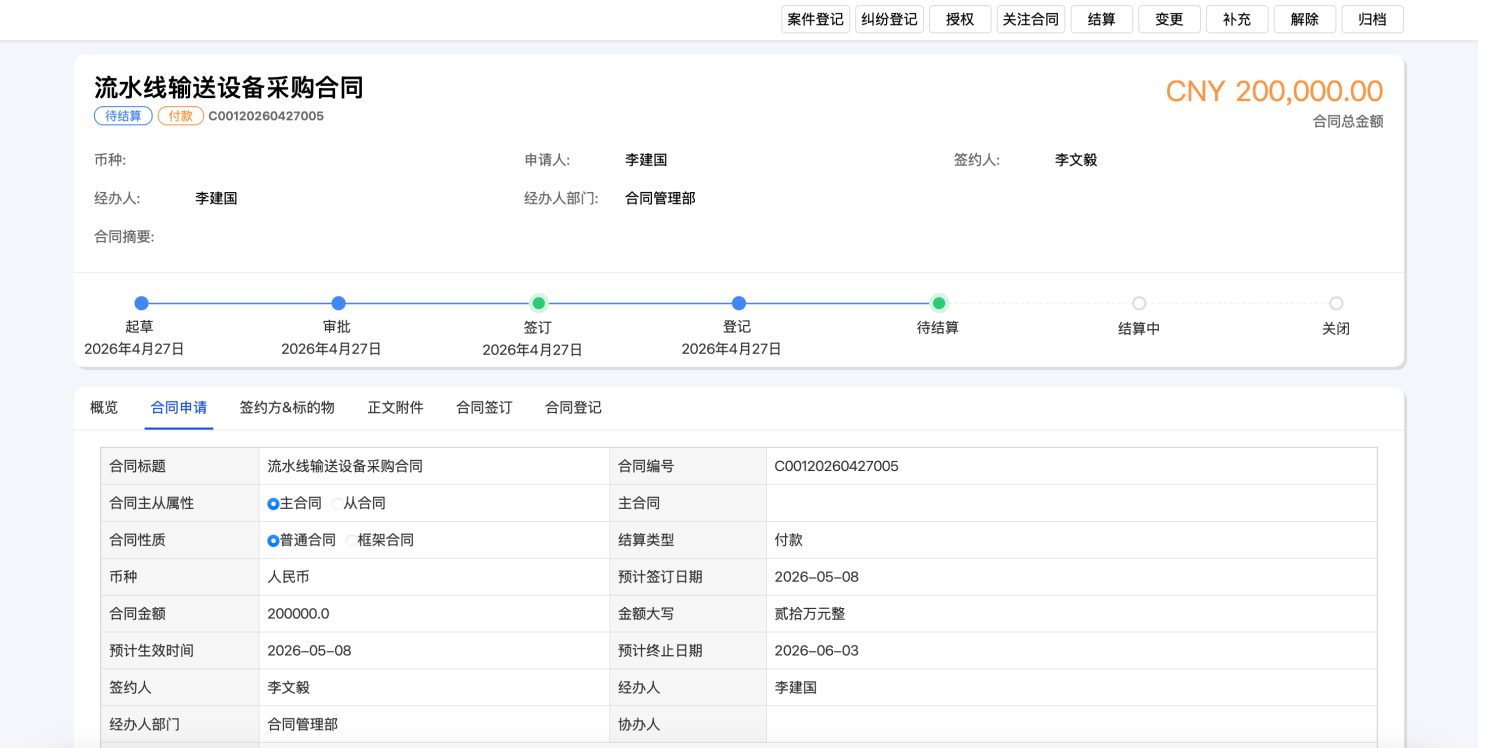Viewport: 1486px width, 748px height.
Task: Click the 解除 button
Action: point(1305,19)
